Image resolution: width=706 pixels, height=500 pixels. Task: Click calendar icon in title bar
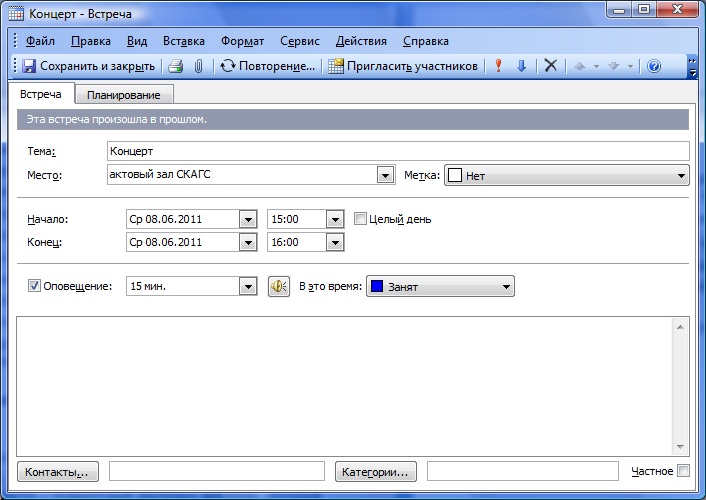16,14
